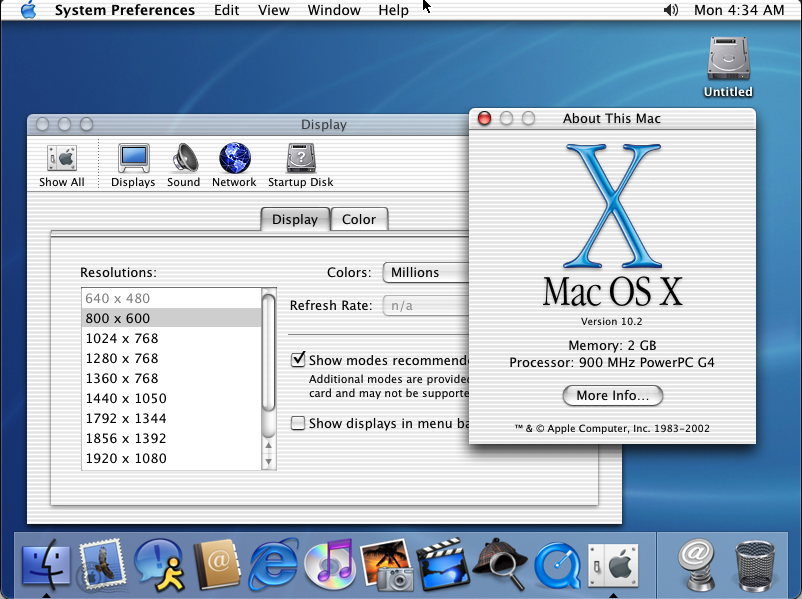
Task: Open the Network globe icon
Action: (x=234, y=165)
